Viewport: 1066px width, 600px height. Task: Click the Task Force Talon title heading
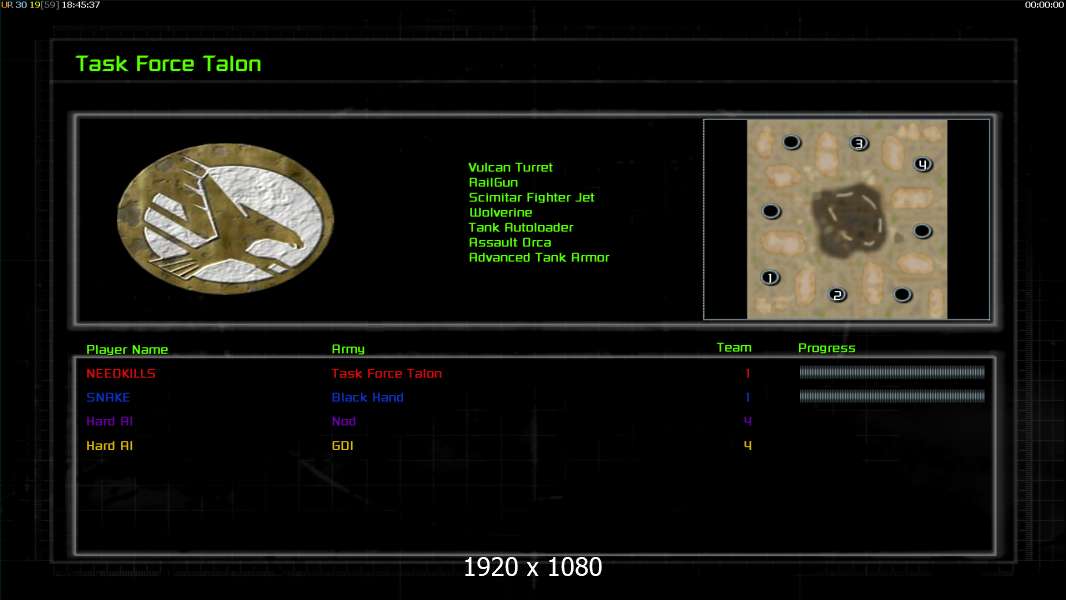point(169,64)
